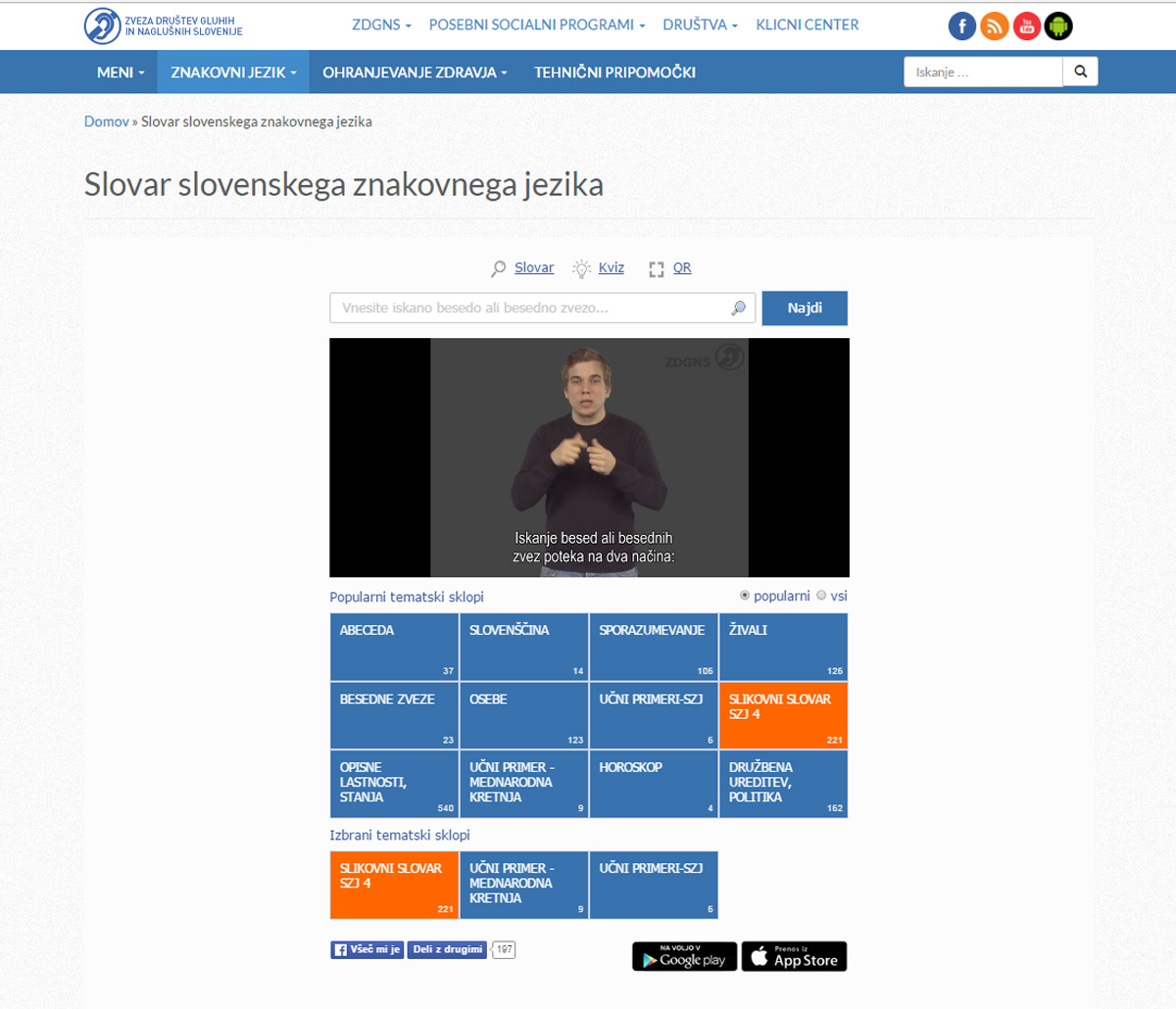The height and width of the screenshot is (1009, 1176).
Task: Go to TEHNIČNI PRIPOMOČKI menu item
Action: click(x=614, y=72)
